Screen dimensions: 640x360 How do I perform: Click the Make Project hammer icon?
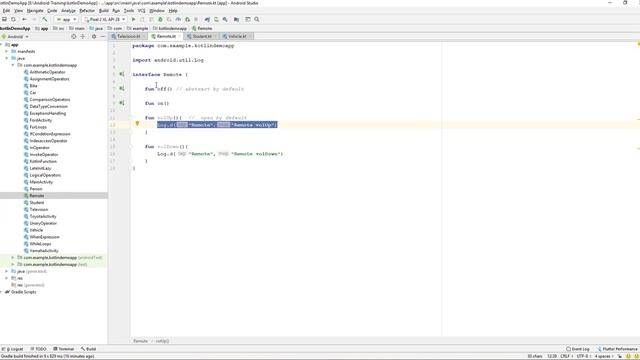pyautogui.click(x=44, y=19)
